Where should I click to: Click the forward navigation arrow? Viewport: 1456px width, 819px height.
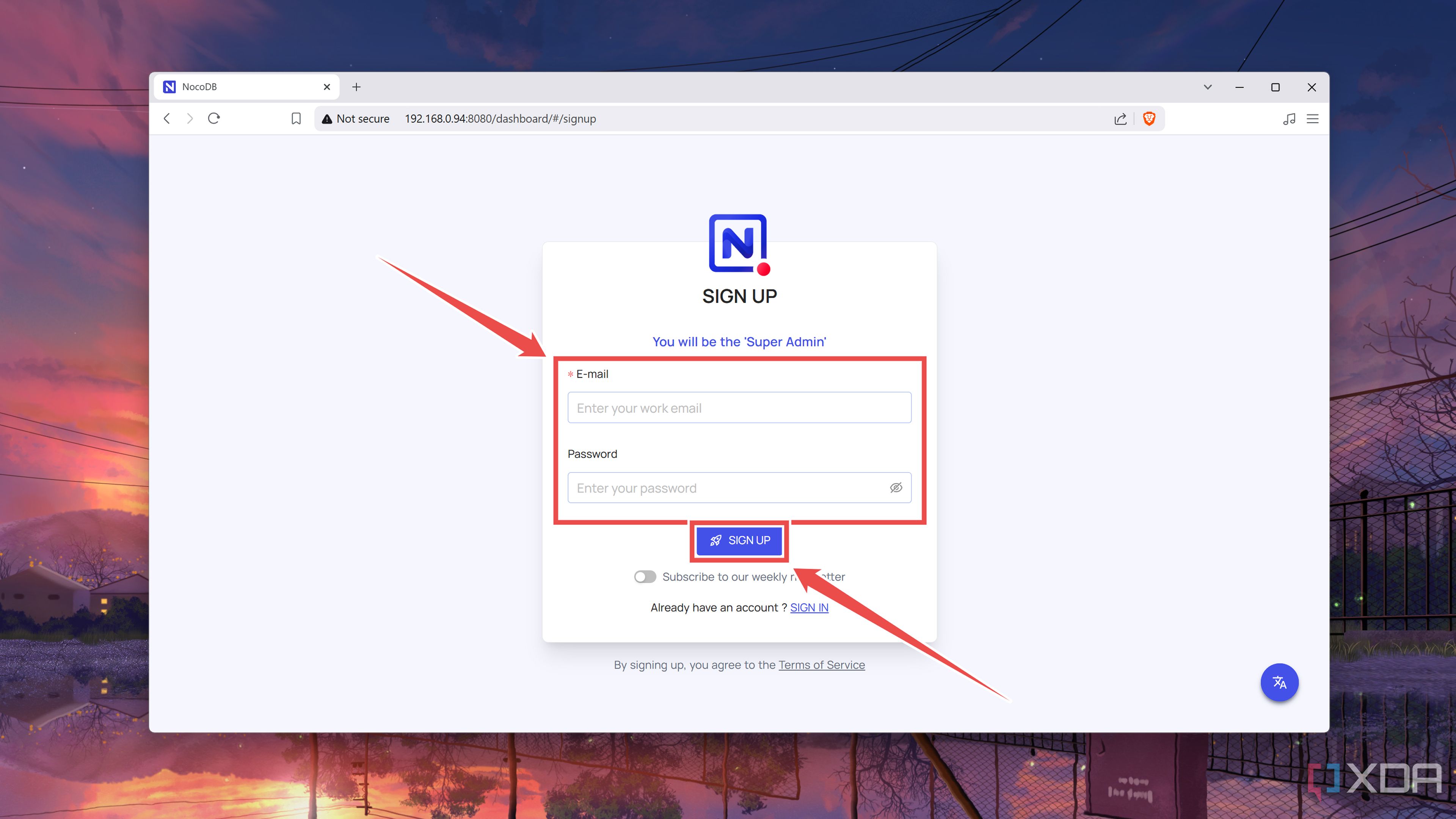(190, 119)
